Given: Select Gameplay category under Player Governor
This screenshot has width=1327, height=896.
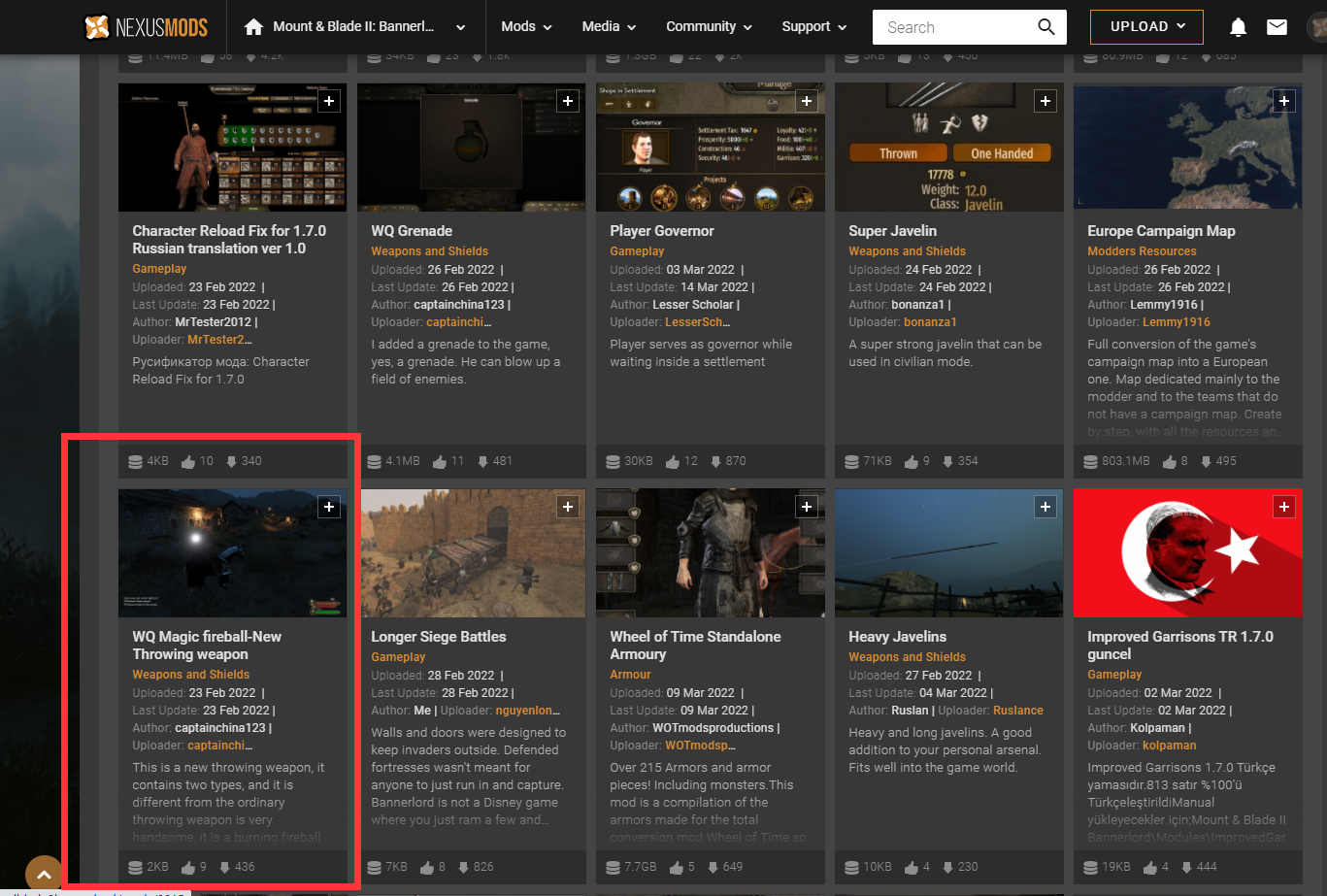Looking at the screenshot, I should tap(637, 251).
